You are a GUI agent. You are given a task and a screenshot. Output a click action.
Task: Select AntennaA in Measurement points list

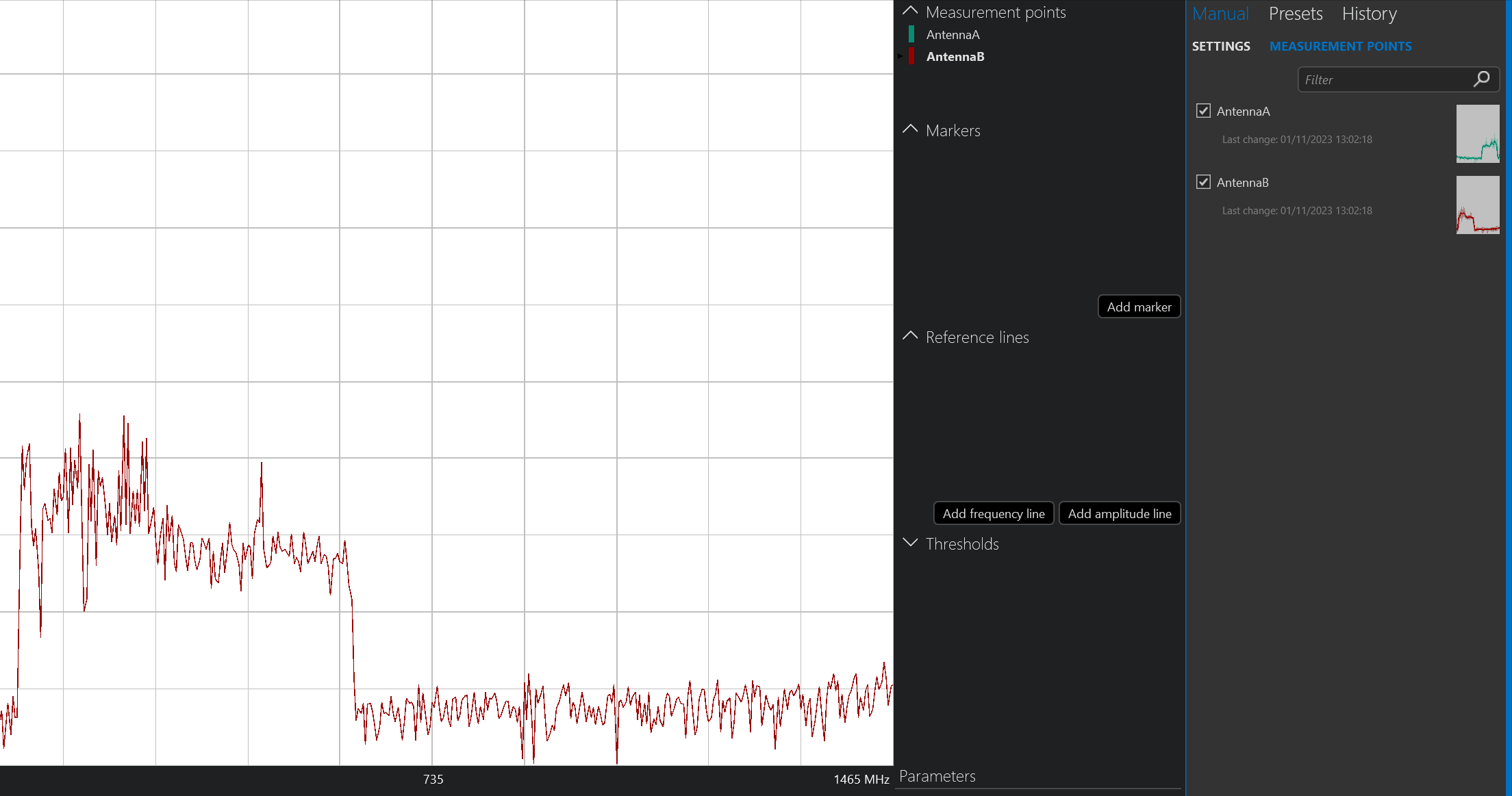[953, 35]
